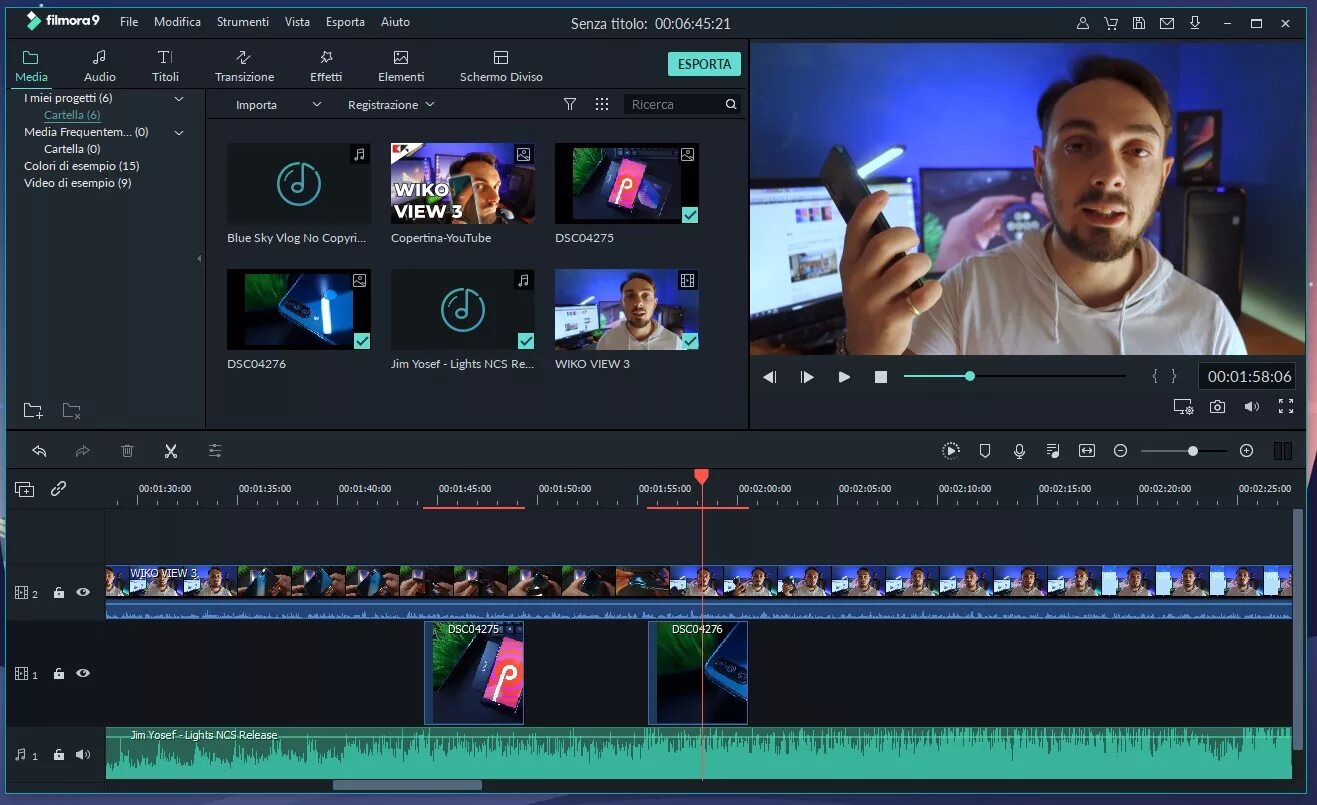The image size is (1317, 805).
Task: Stop the preview playback
Action: [881, 377]
